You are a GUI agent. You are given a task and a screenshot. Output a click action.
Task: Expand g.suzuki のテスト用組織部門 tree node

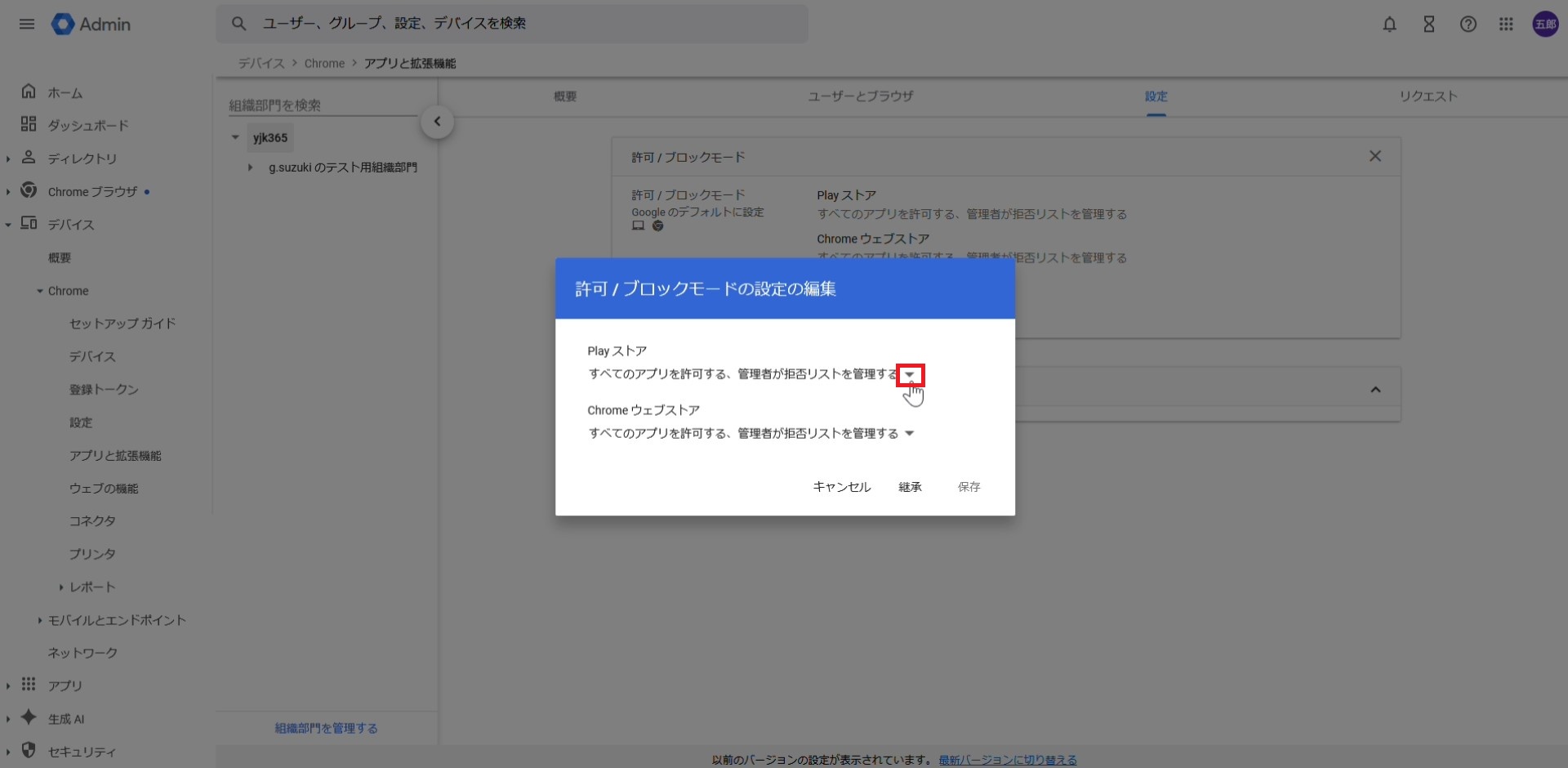250,167
